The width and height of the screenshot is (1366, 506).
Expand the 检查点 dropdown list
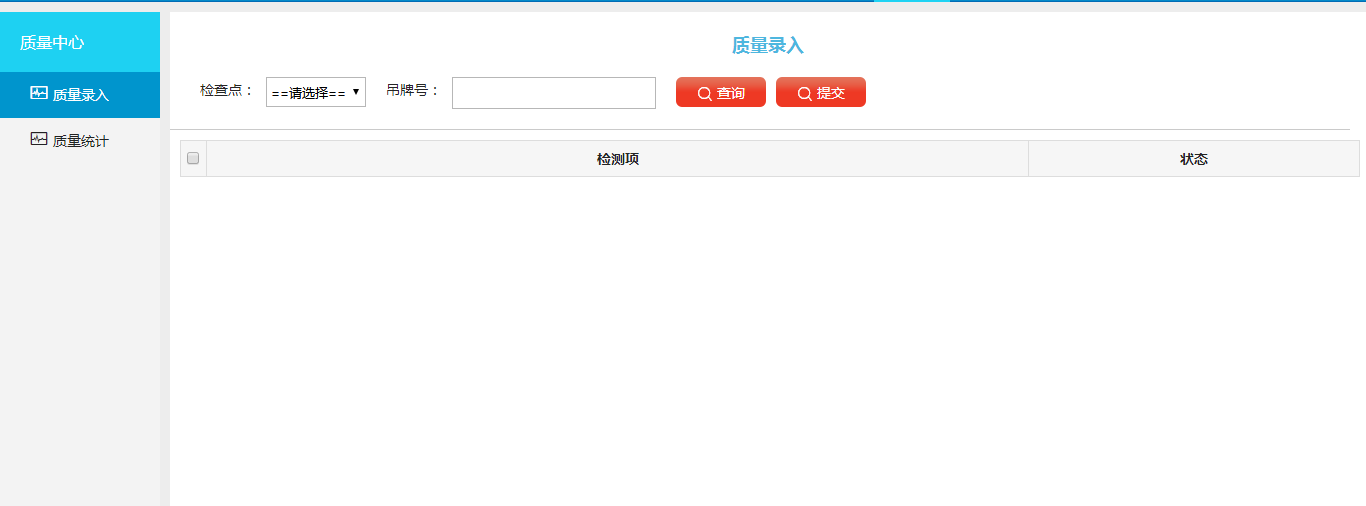pos(316,92)
